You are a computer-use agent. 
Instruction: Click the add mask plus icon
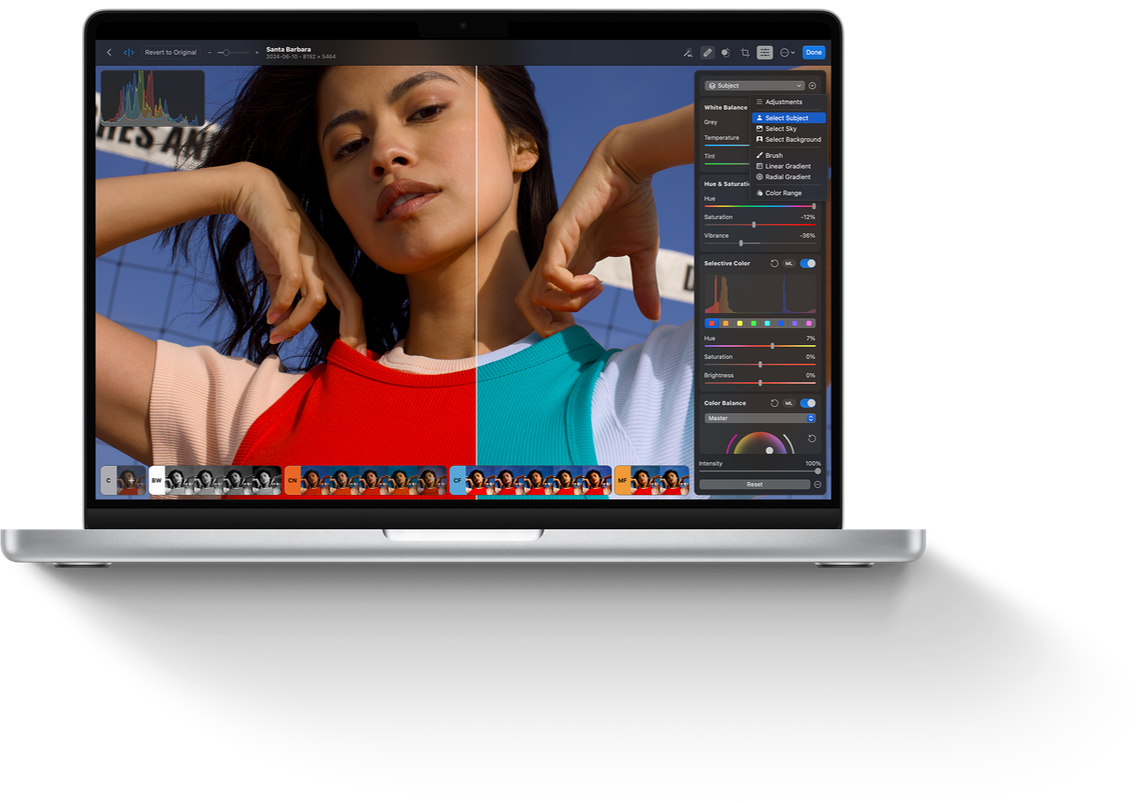point(812,86)
